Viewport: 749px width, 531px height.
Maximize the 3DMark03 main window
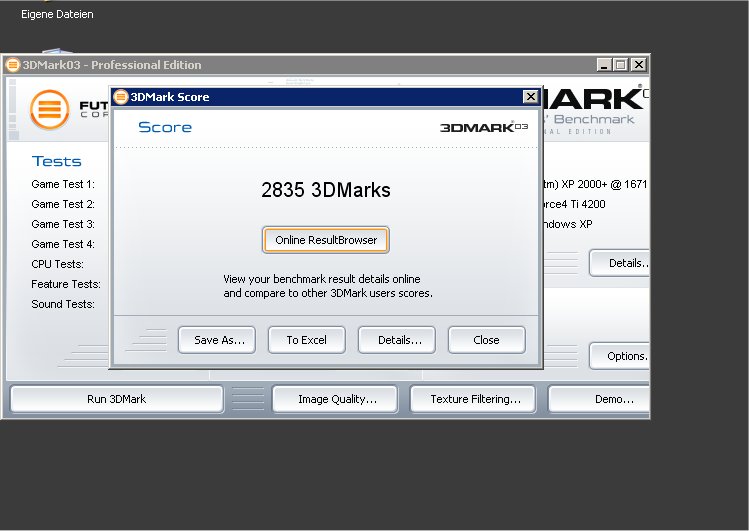(621, 64)
